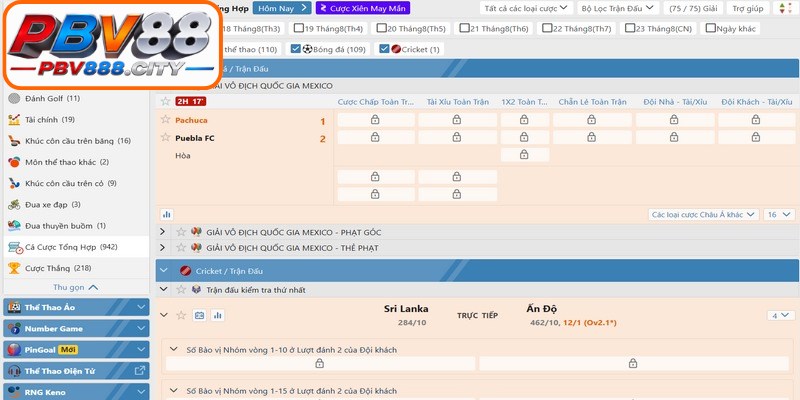Click the odds change arrows icon top right
This screenshot has width=800, height=400.
(782, 8)
